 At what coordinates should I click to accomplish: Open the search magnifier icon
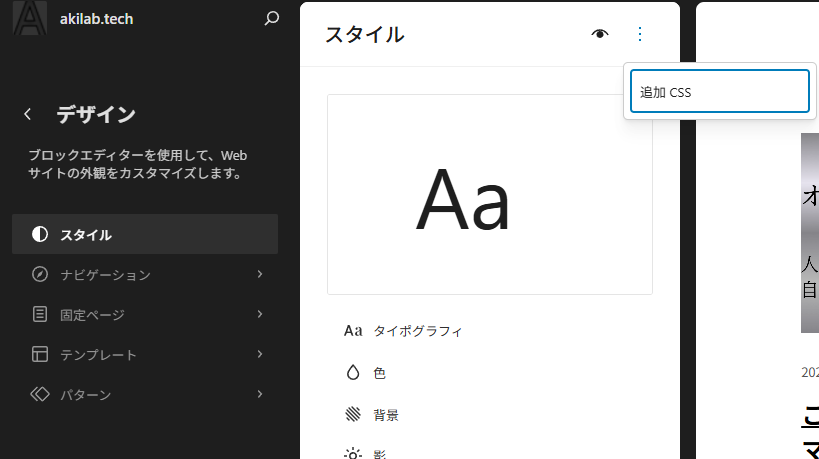[271, 18]
